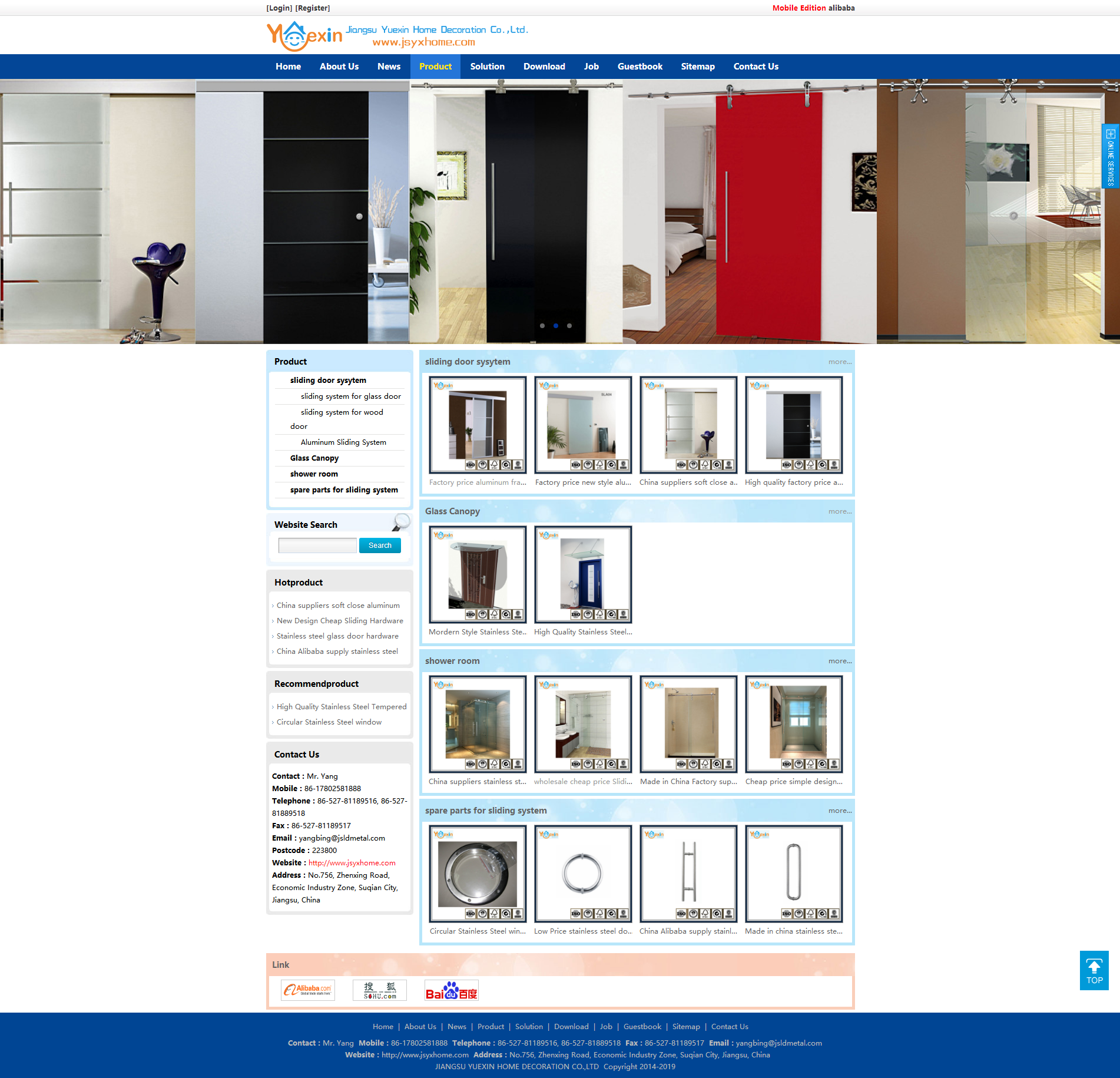
Task: Expand the Online Services side tab
Action: [x=1110, y=156]
